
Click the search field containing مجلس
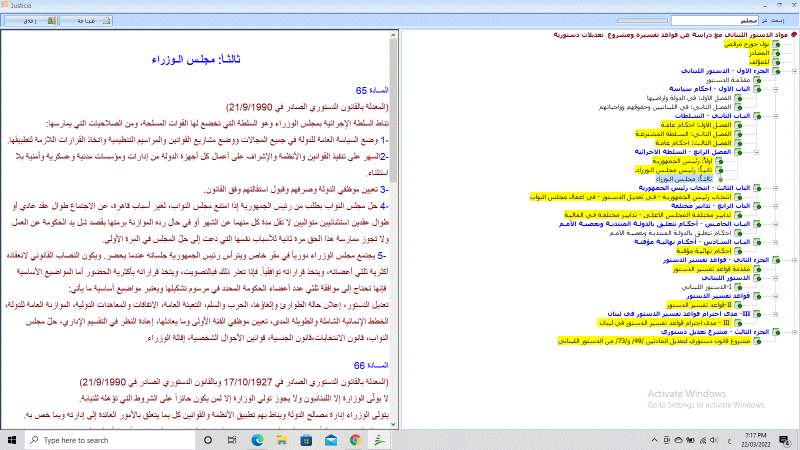[715, 20]
